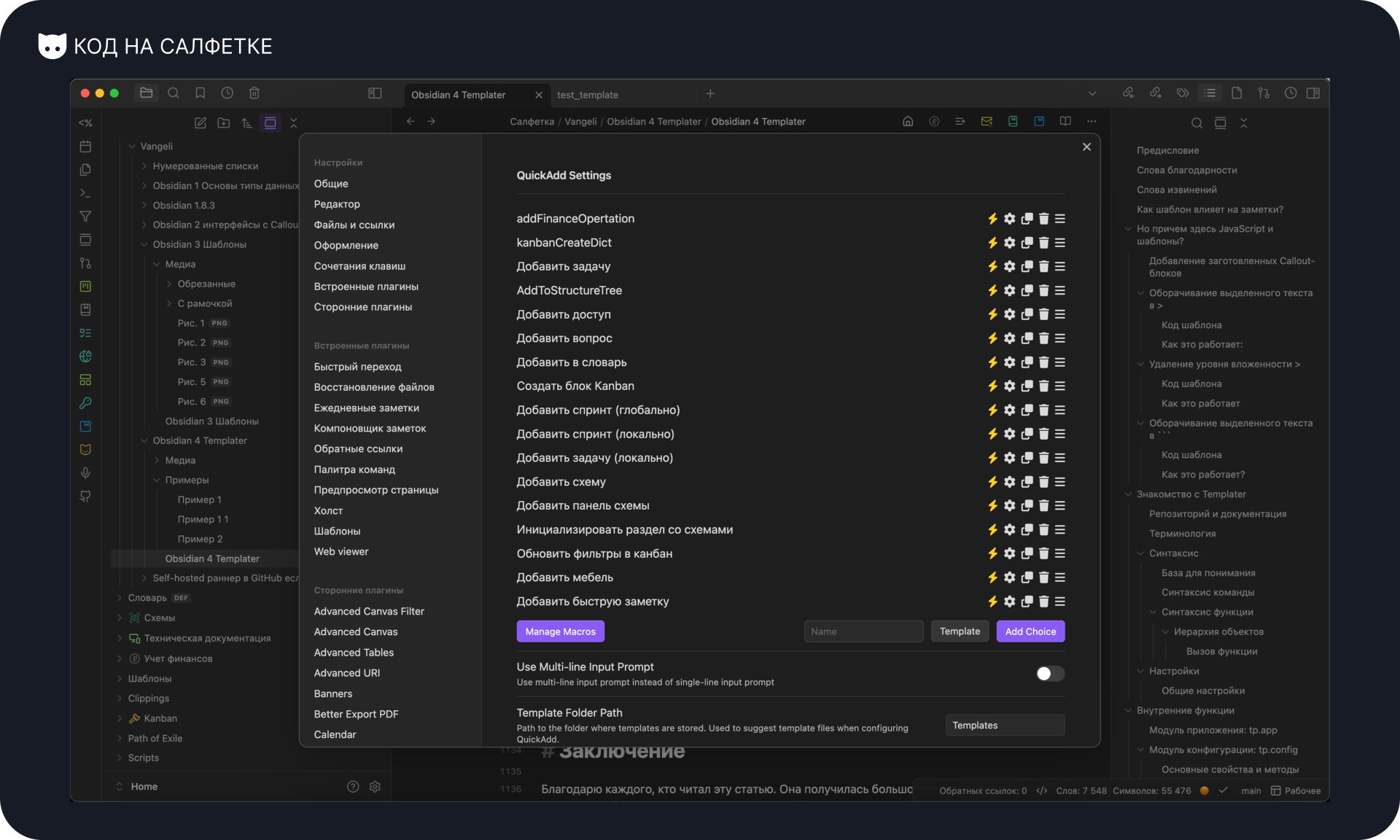The image size is (1400, 840).
Task: Toggle command for Создать блок Kanban lightning
Action: pyautogui.click(x=992, y=386)
